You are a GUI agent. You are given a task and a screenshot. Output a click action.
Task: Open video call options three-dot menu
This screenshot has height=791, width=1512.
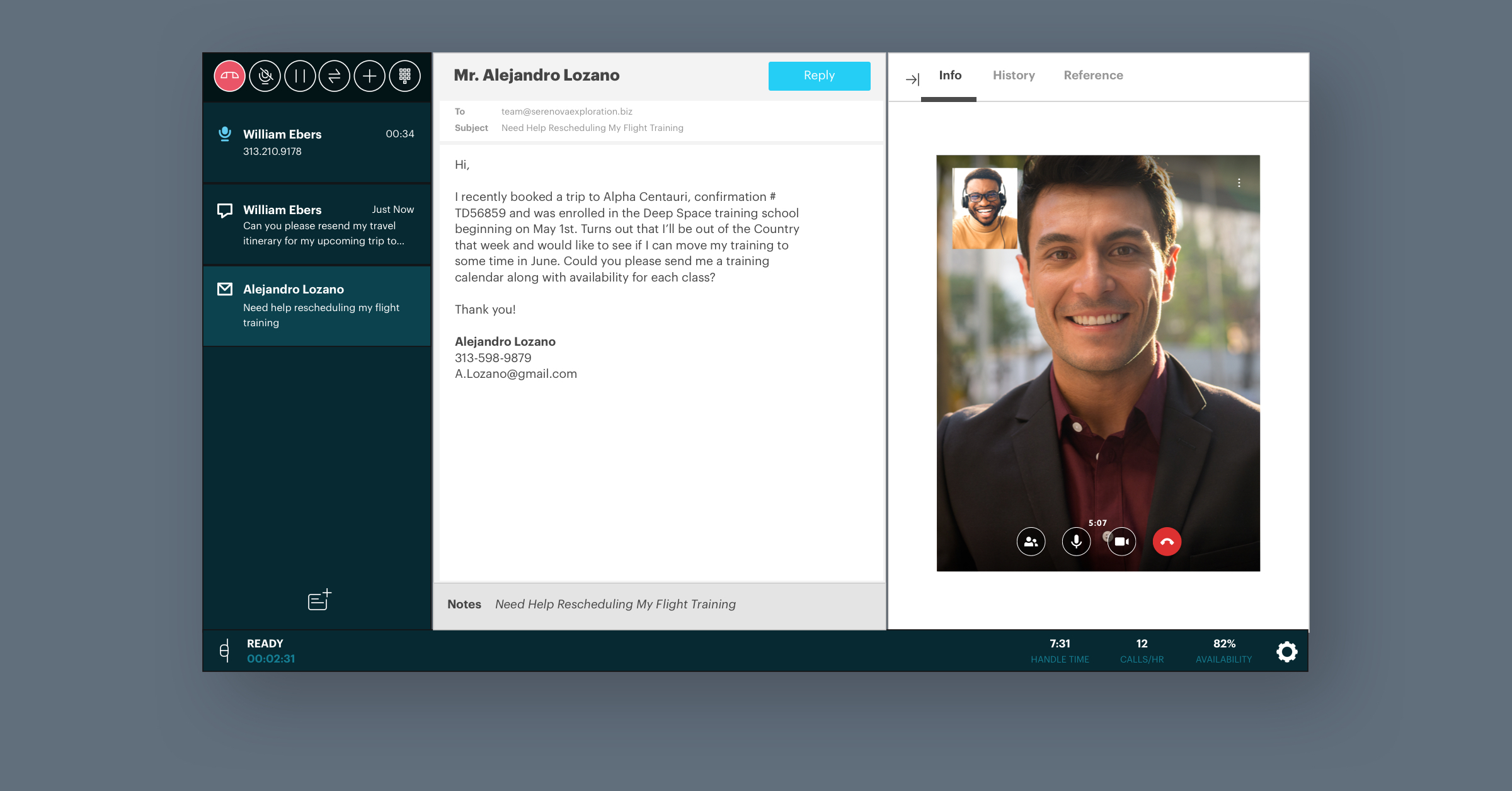click(1239, 183)
